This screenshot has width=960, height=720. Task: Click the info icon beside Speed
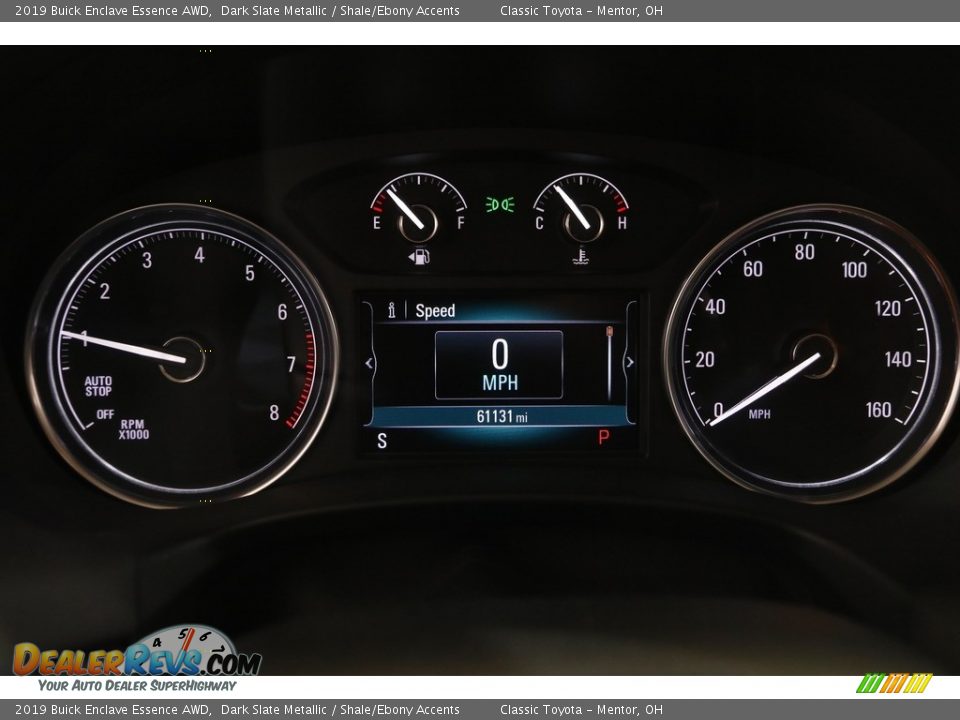pos(392,310)
